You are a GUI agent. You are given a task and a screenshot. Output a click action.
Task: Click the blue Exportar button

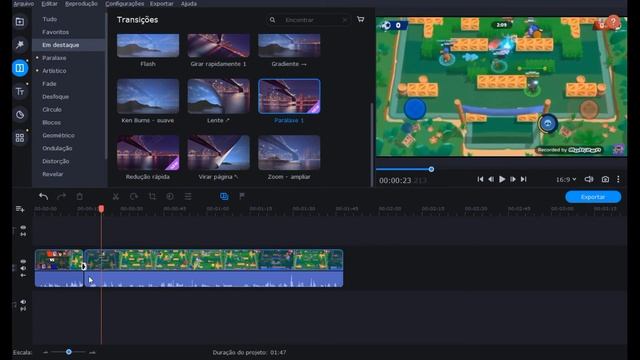(x=593, y=197)
